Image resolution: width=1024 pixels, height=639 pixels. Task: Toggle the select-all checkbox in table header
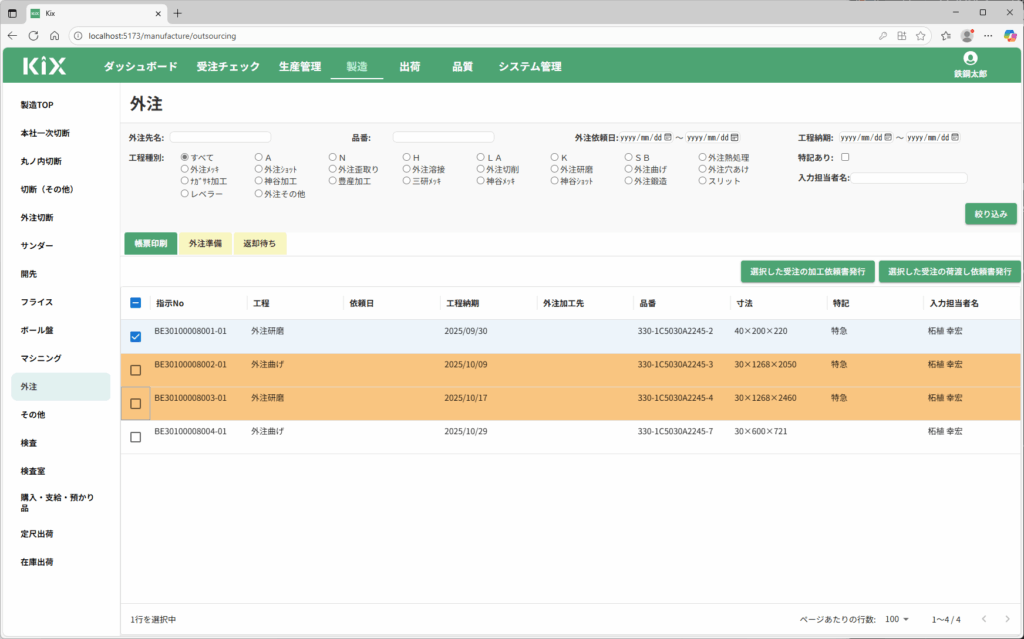click(136, 303)
